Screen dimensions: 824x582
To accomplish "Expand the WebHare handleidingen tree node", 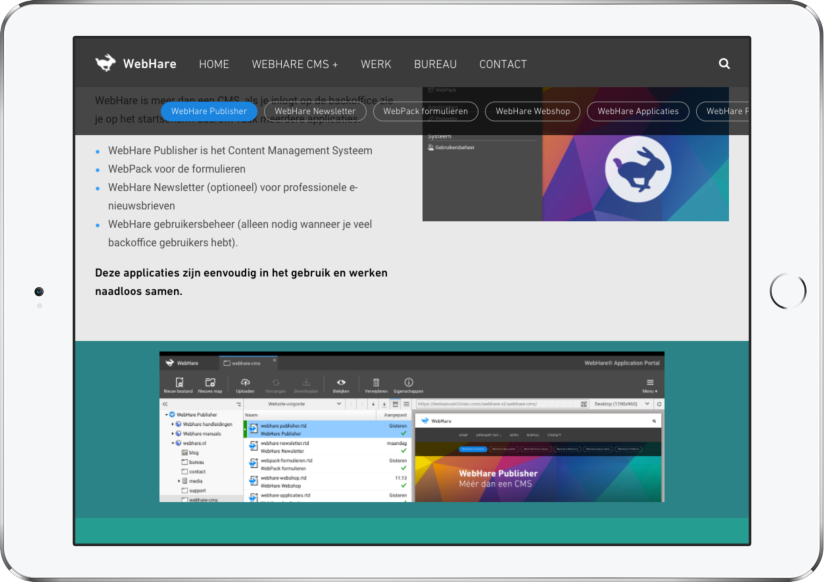I will [x=172, y=424].
